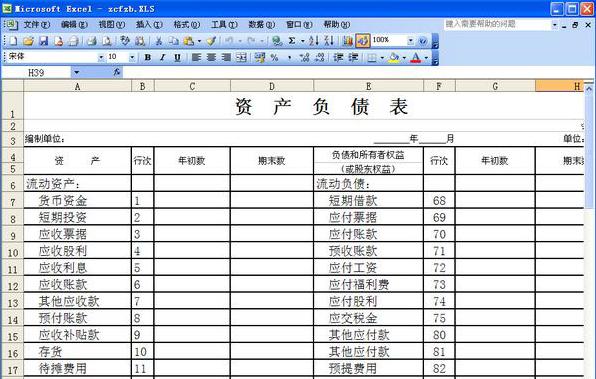
Task: Open print preview with the magnifier-page icon
Action: tap(107, 40)
